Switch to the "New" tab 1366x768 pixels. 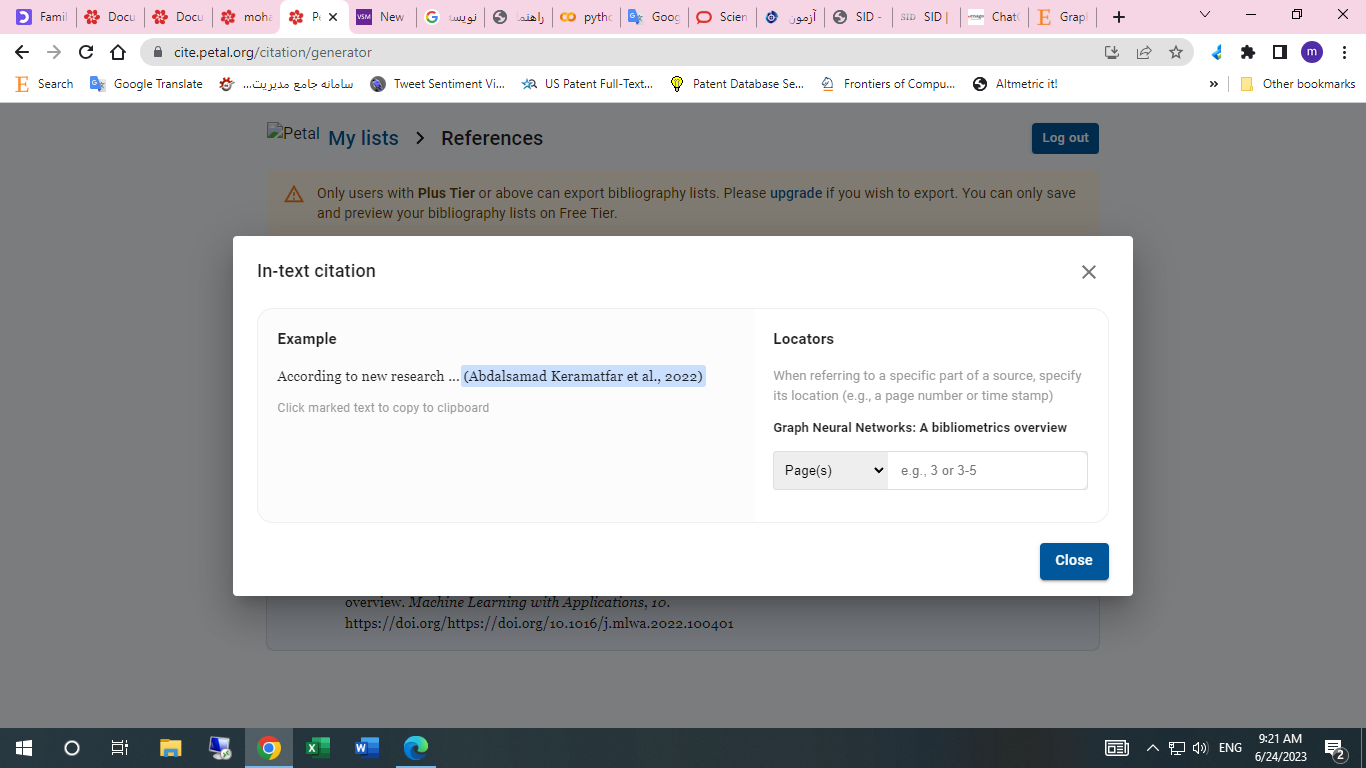(382, 17)
